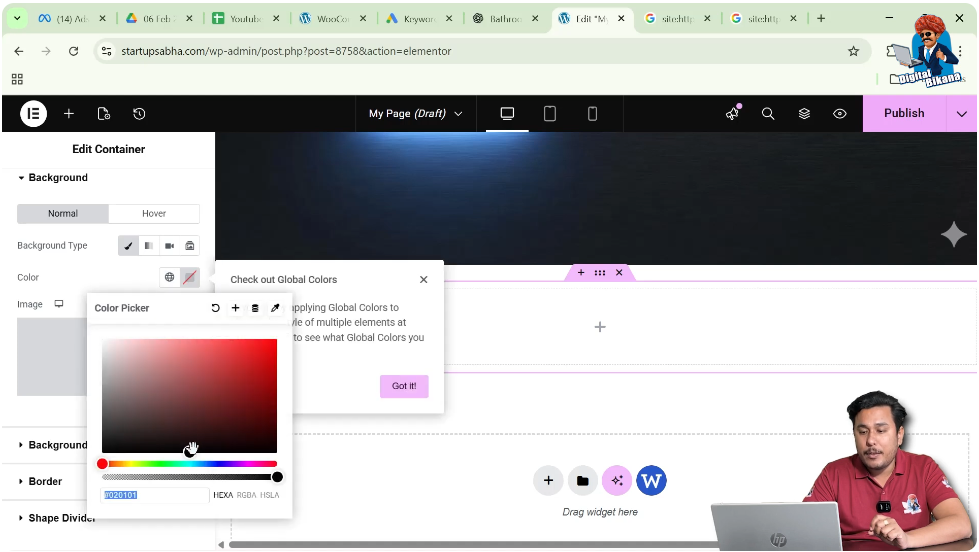Click the hex color value field
Screen dimensions: 979x552
pos(155,495)
